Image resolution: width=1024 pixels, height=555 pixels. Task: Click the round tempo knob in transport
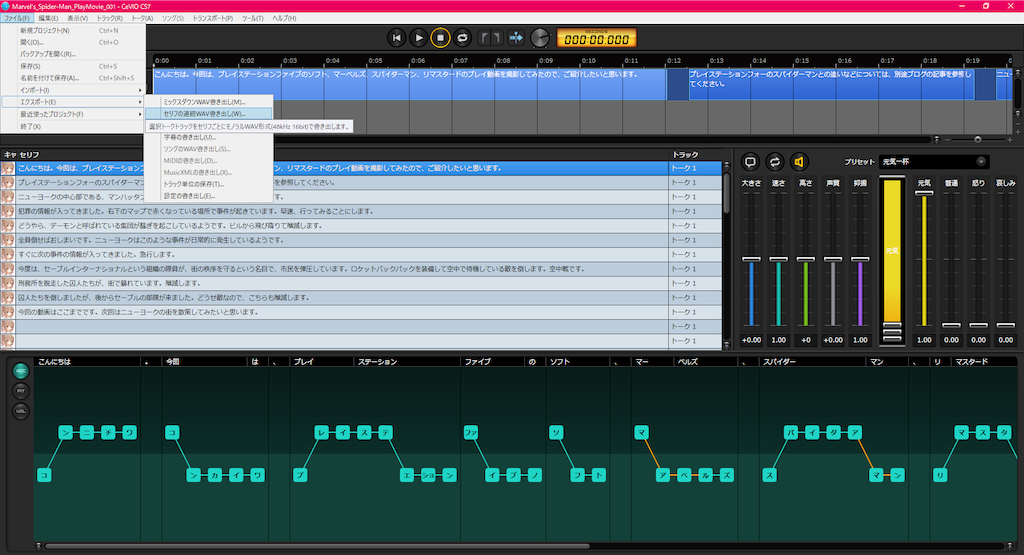(x=540, y=38)
